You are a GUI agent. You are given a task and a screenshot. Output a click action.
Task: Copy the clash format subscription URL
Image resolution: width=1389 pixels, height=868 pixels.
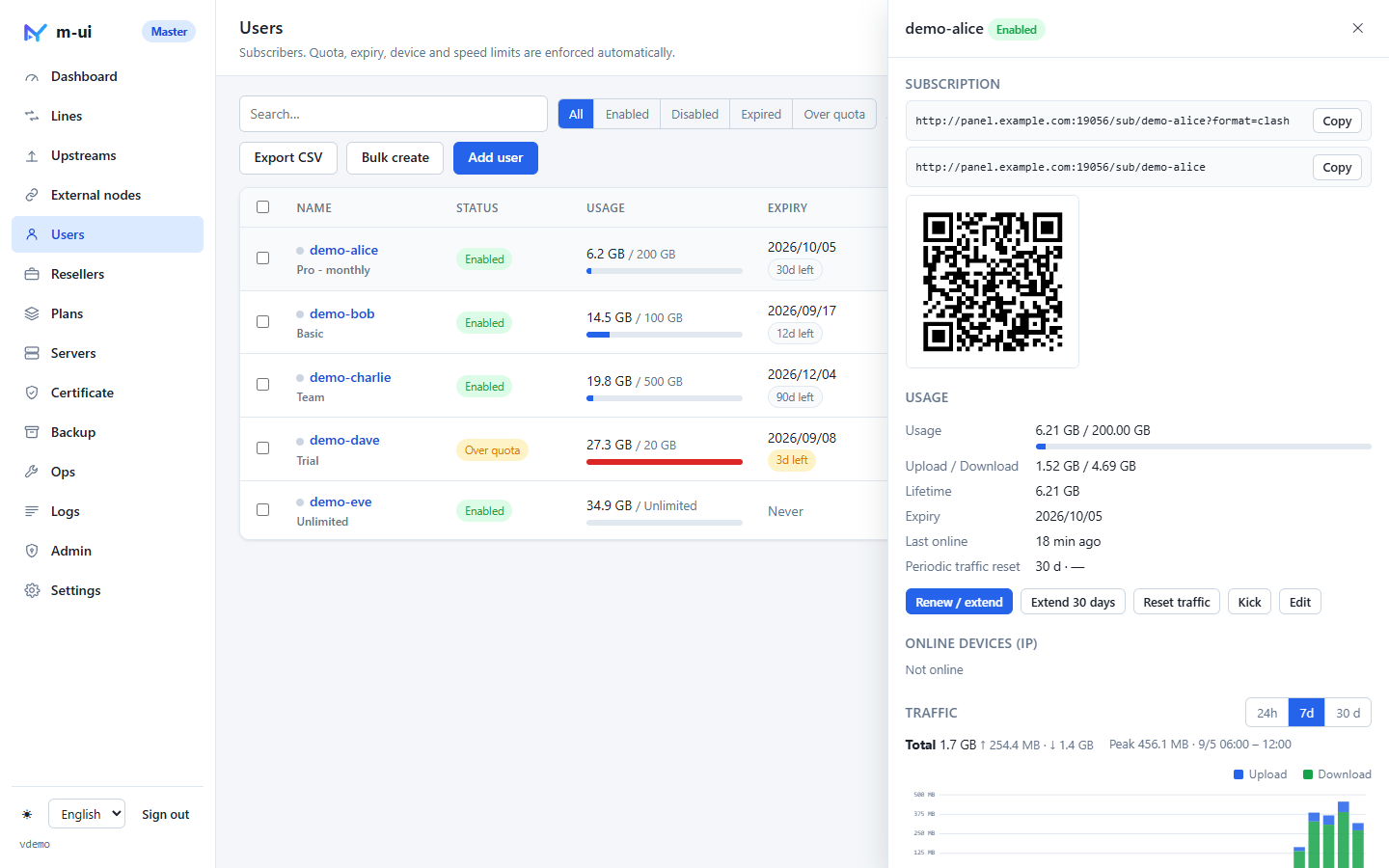click(1337, 121)
